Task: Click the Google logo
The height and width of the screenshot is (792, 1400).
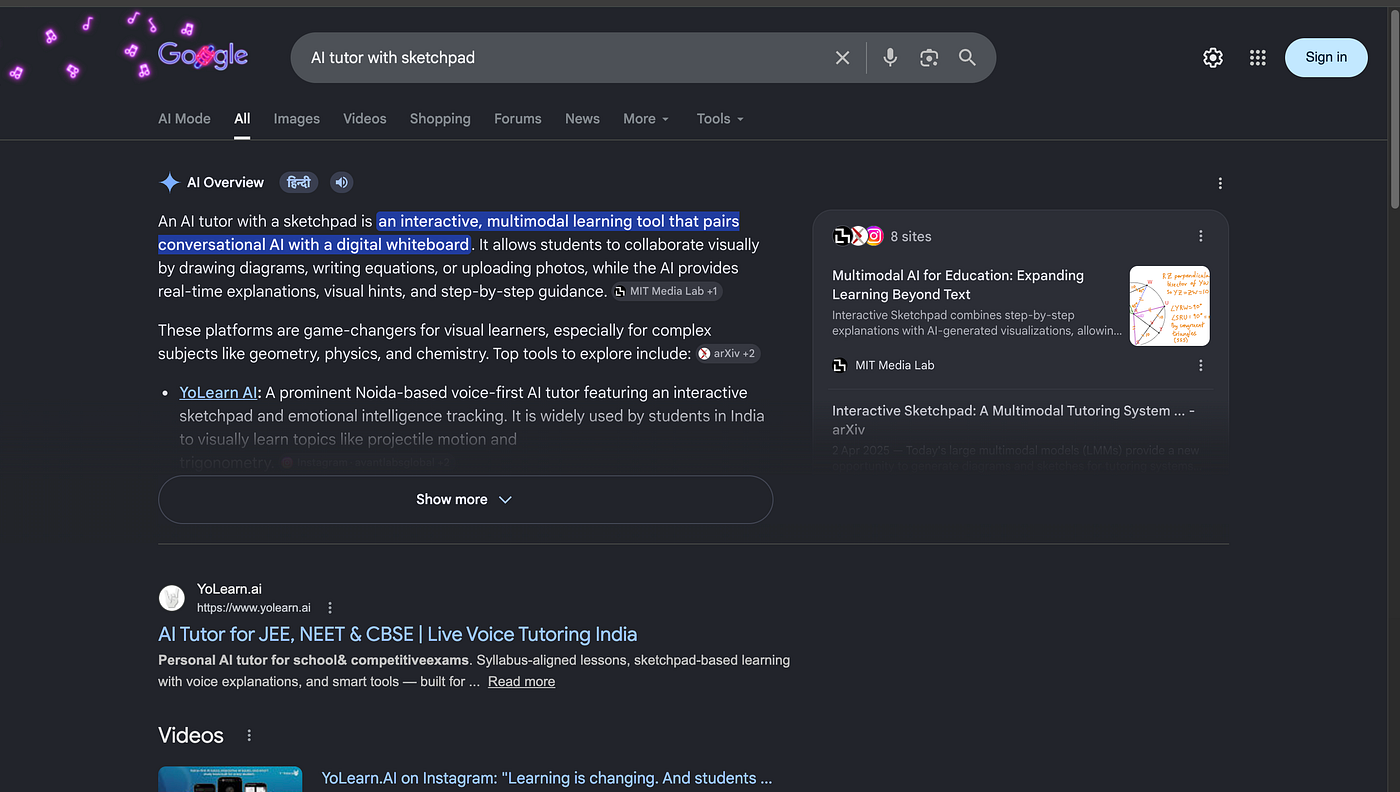Action: pyautogui.click(x=203, y=55)
